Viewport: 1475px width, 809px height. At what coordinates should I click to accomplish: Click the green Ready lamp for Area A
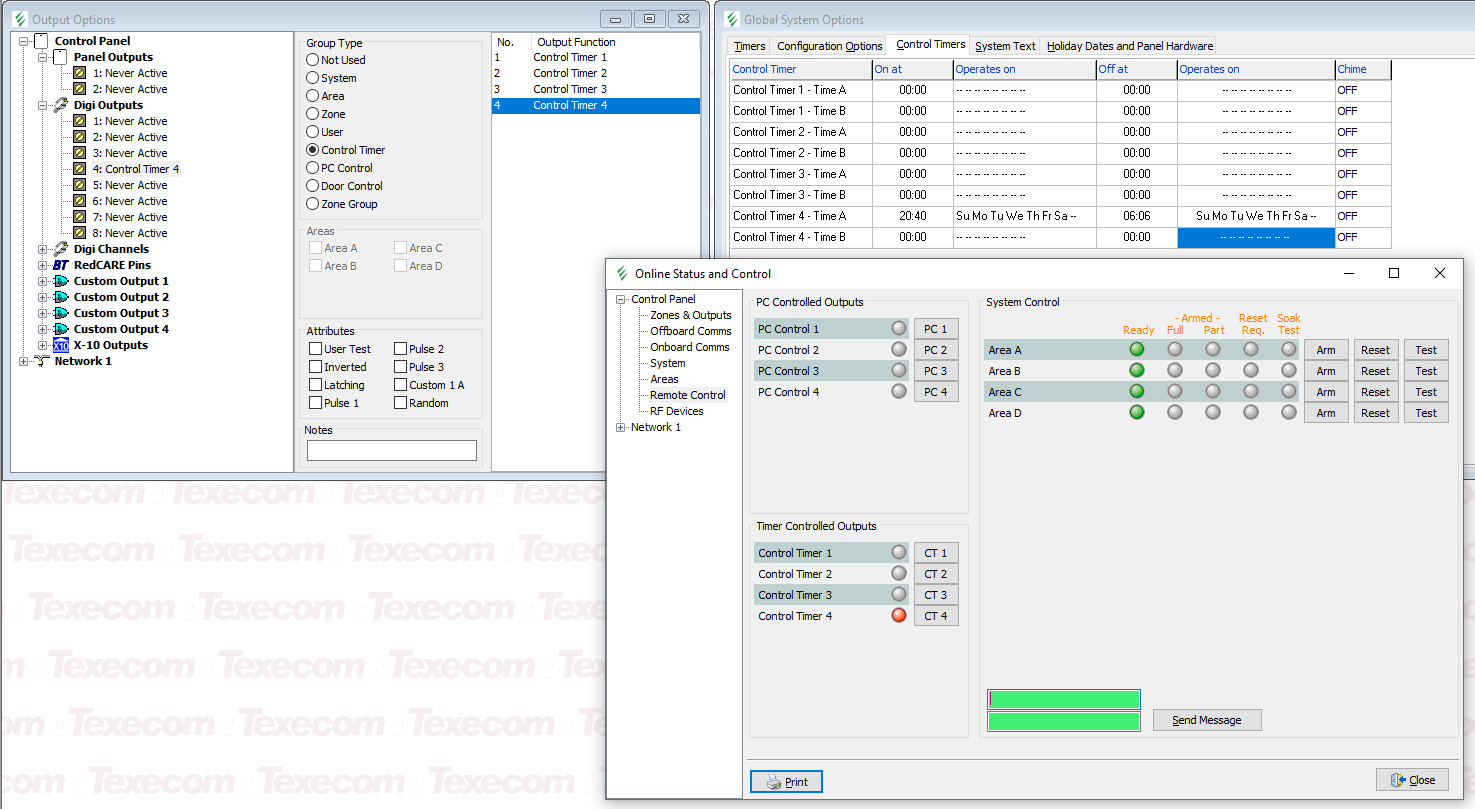click(1136, 349)
